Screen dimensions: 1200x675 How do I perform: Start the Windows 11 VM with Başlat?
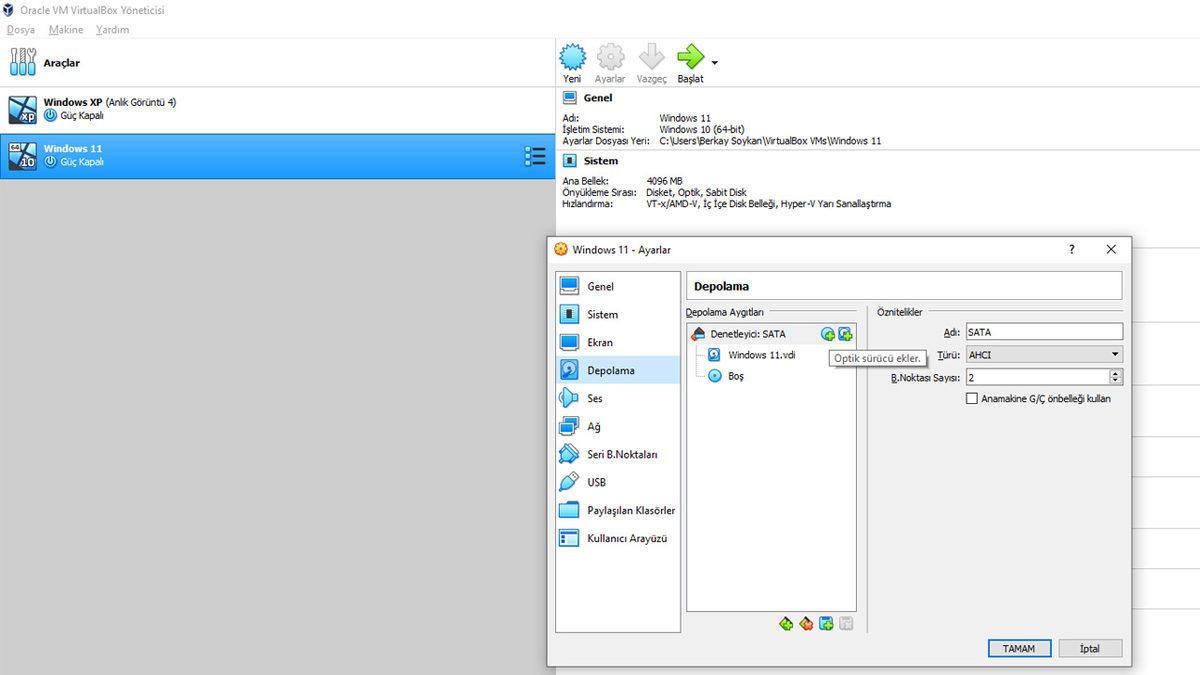point(690,60)
